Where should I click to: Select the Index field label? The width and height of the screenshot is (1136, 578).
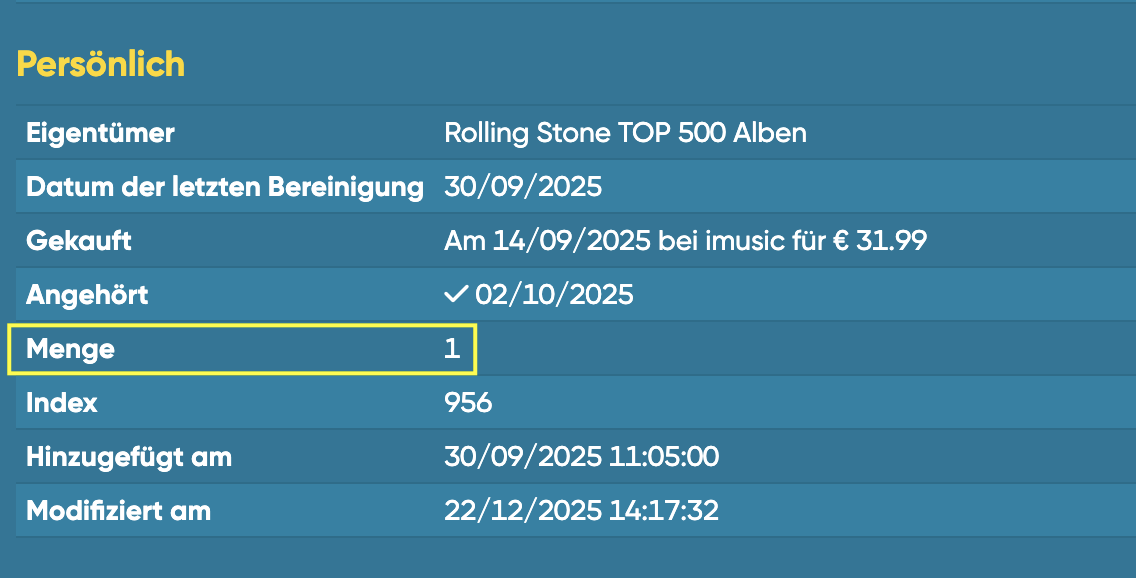[62, 403]
